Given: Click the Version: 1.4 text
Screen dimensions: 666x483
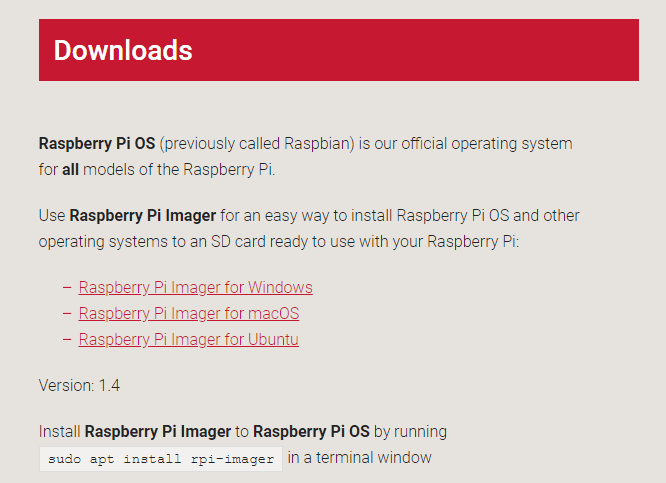Looking at the screenshot, I should click(79, 385).
